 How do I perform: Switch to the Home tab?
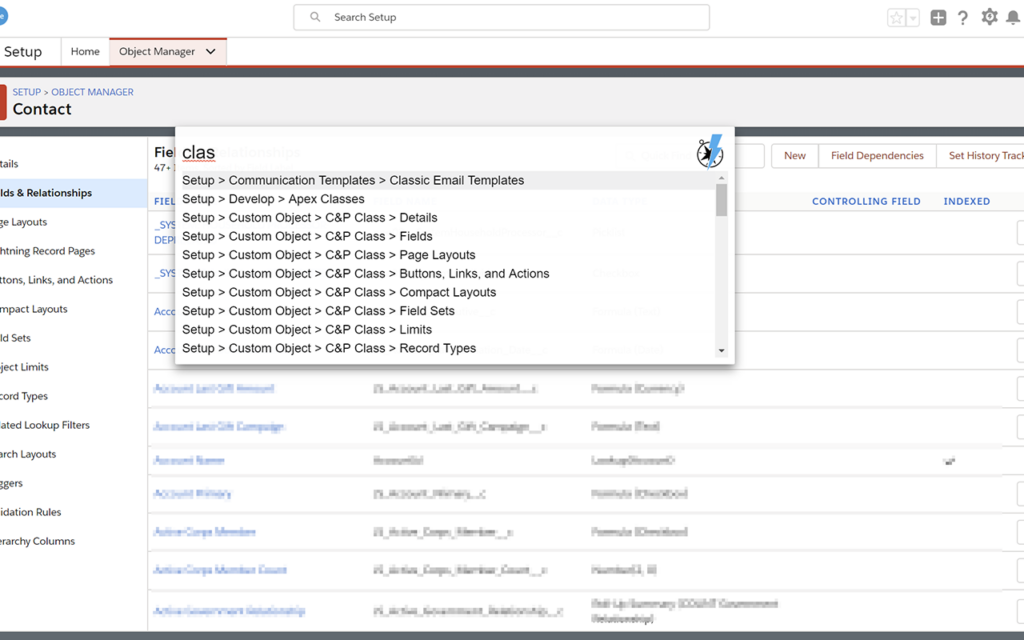point(85,52)
